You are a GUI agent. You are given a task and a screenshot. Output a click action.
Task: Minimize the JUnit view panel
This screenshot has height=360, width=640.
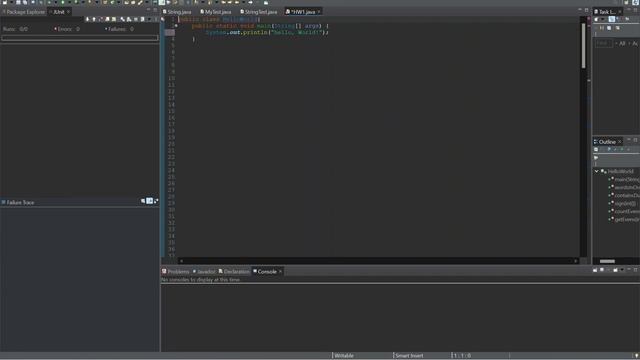pyautogui.click(x=148, y=10)
